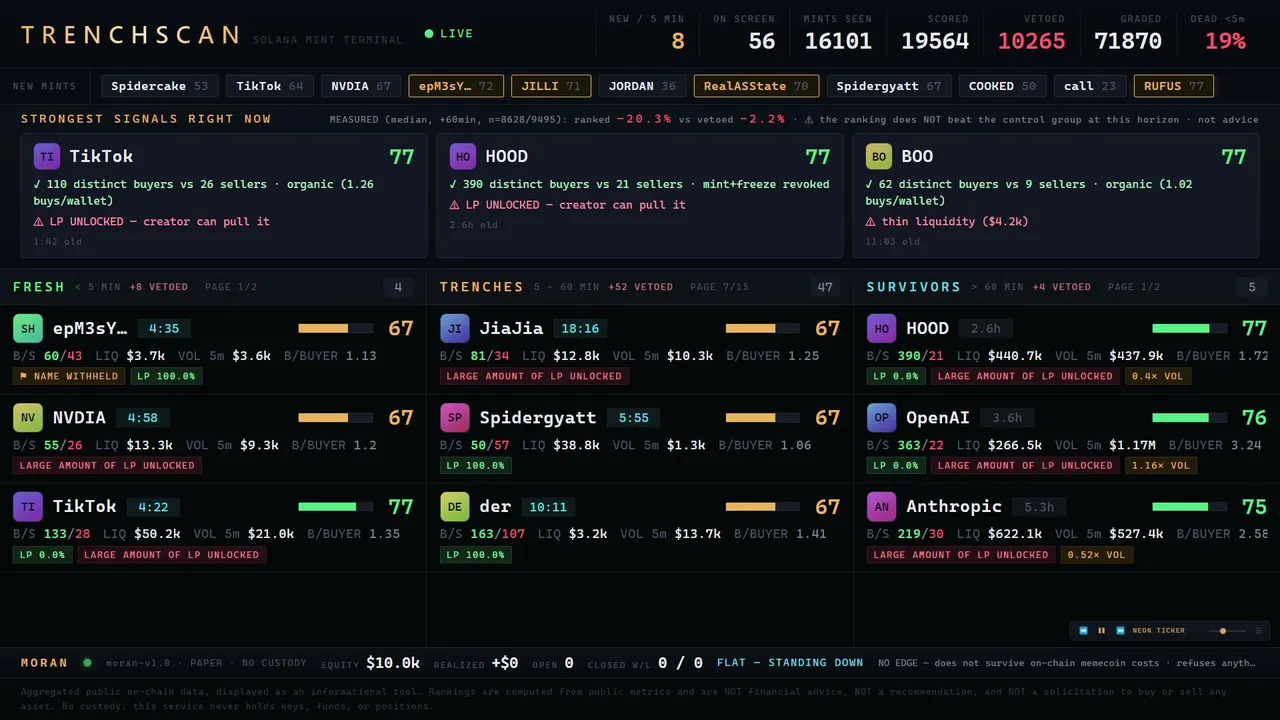
Task: Show Fresh +8 VETOED entries
Action: [159, 287]
